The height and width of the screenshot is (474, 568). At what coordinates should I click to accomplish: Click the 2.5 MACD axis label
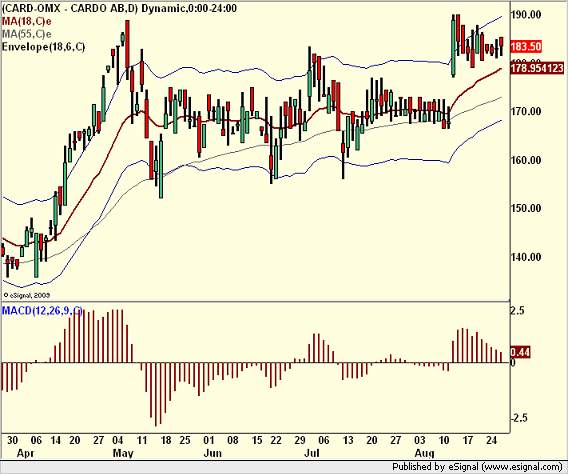coord(517,311)
